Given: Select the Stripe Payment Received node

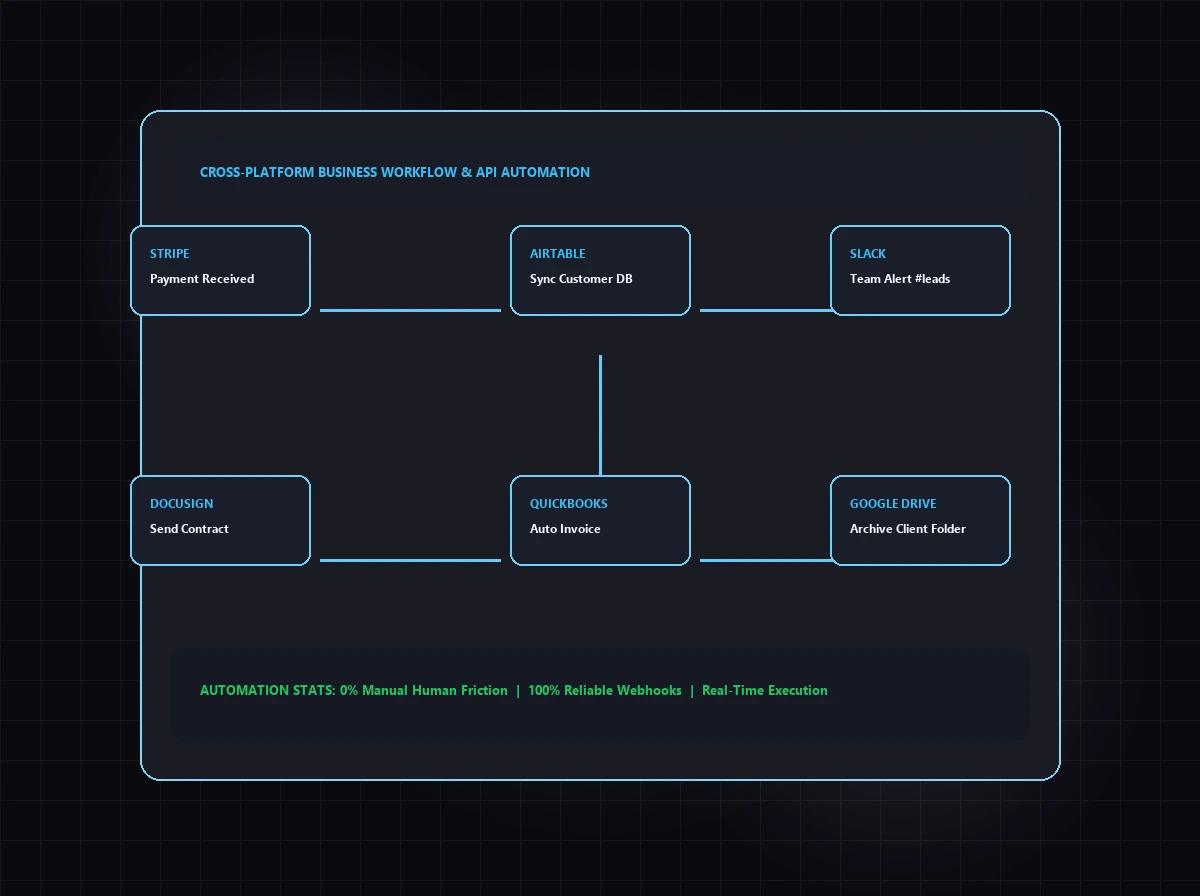Looking at the screenshot, I should [220, 270].
